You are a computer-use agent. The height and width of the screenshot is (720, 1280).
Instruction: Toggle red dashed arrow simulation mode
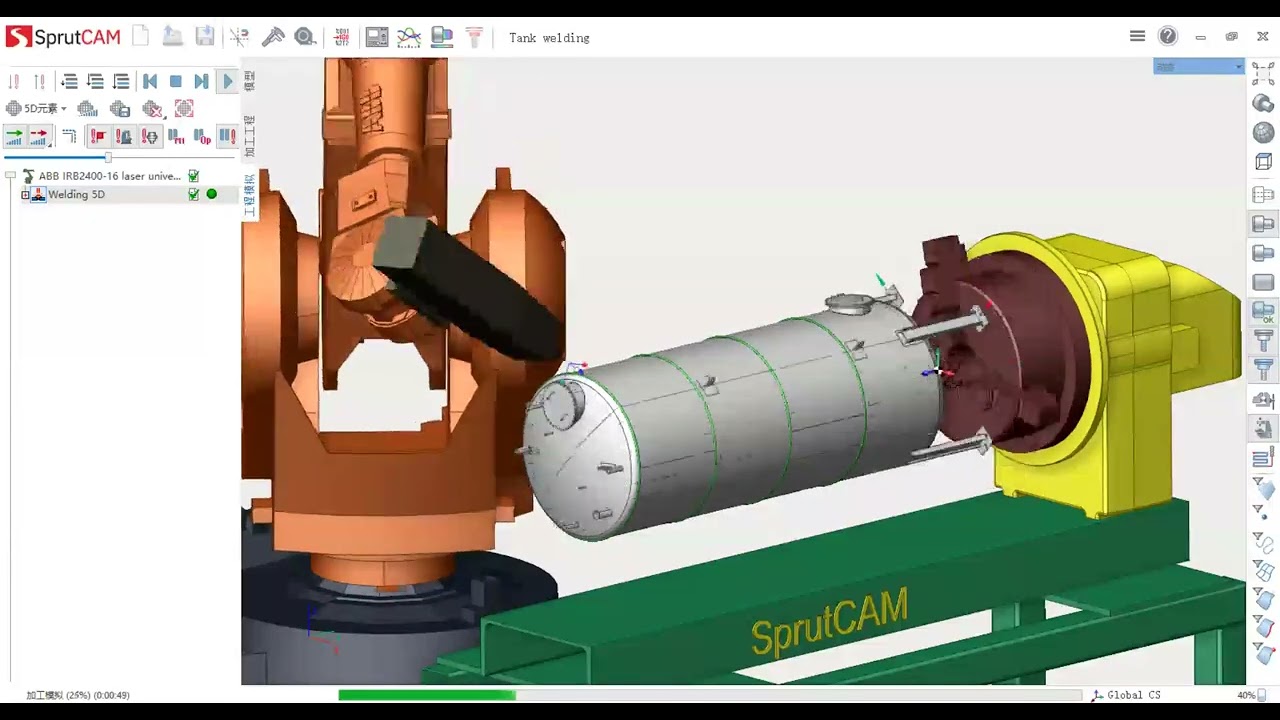39,136
